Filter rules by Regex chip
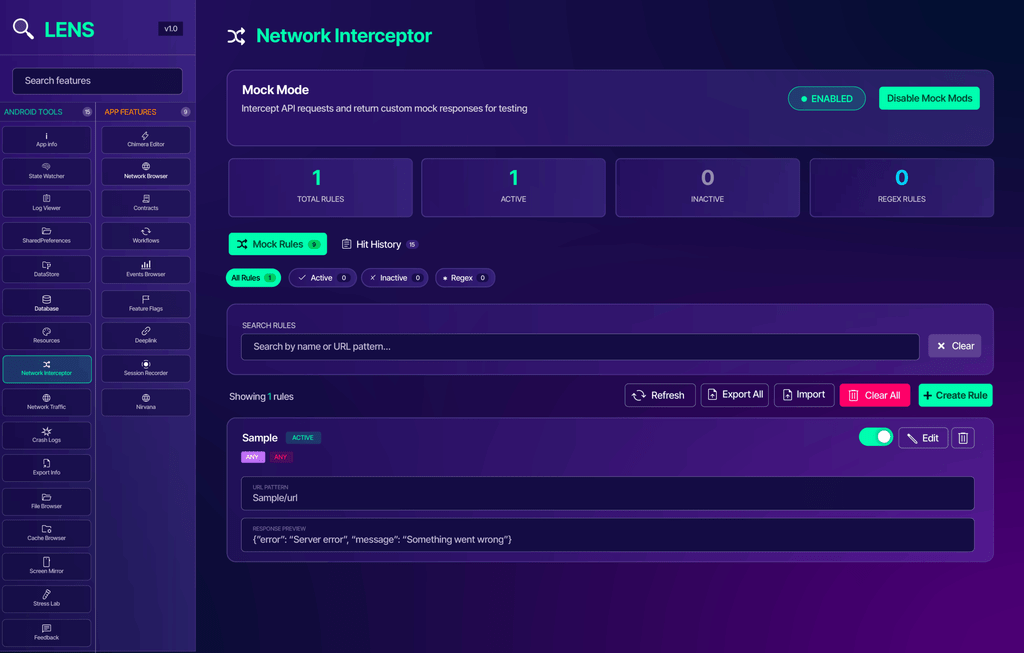The width and height of the screenshot is (1024, 653). point(465,278)
